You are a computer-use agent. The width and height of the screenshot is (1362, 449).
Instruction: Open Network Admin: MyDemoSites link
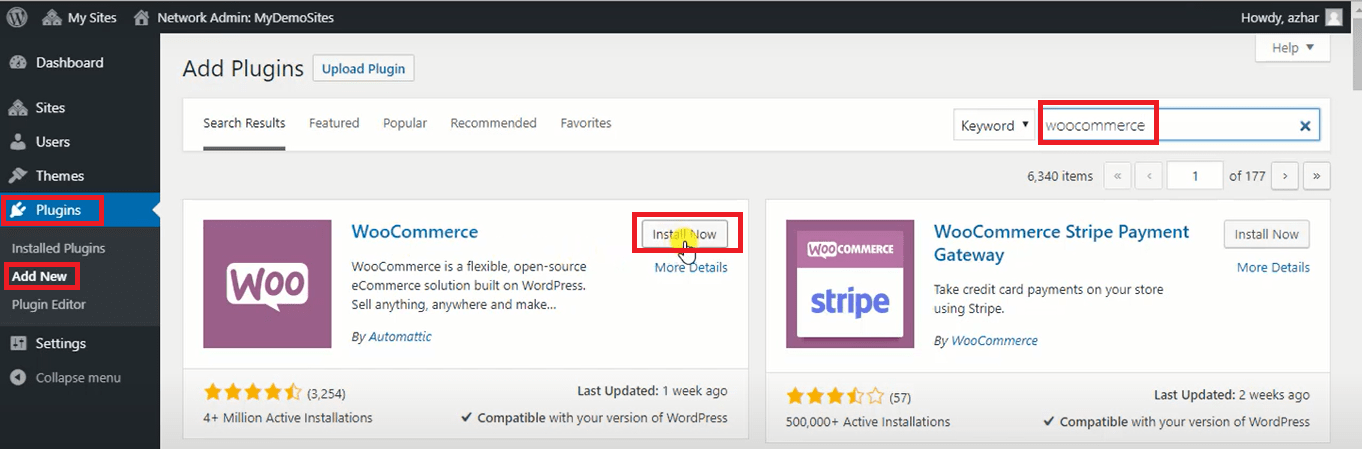(233, 17)
